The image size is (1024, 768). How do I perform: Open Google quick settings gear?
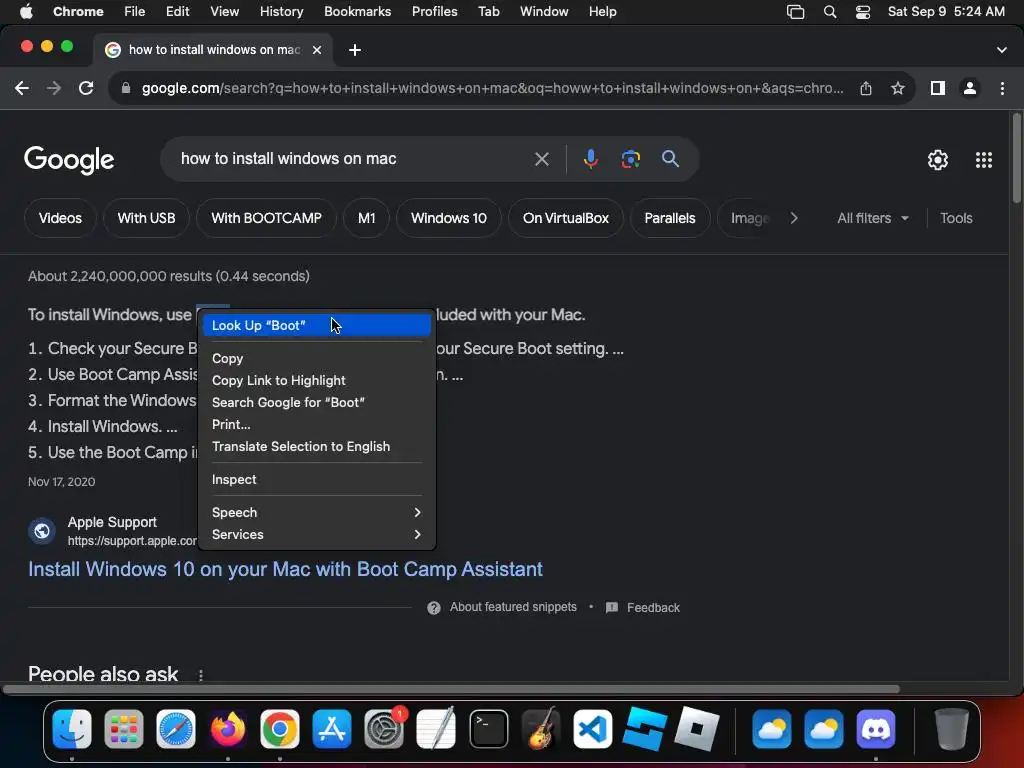coord(938,160)
